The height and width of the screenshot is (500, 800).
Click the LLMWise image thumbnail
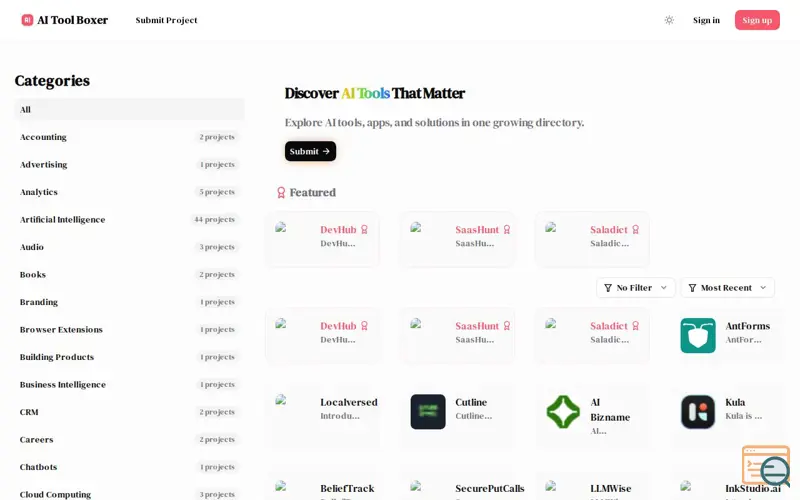click(551, 486)
